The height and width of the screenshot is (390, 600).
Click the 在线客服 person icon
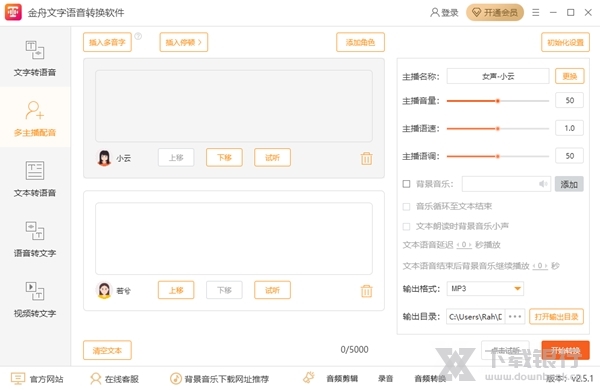coord(95,379)
